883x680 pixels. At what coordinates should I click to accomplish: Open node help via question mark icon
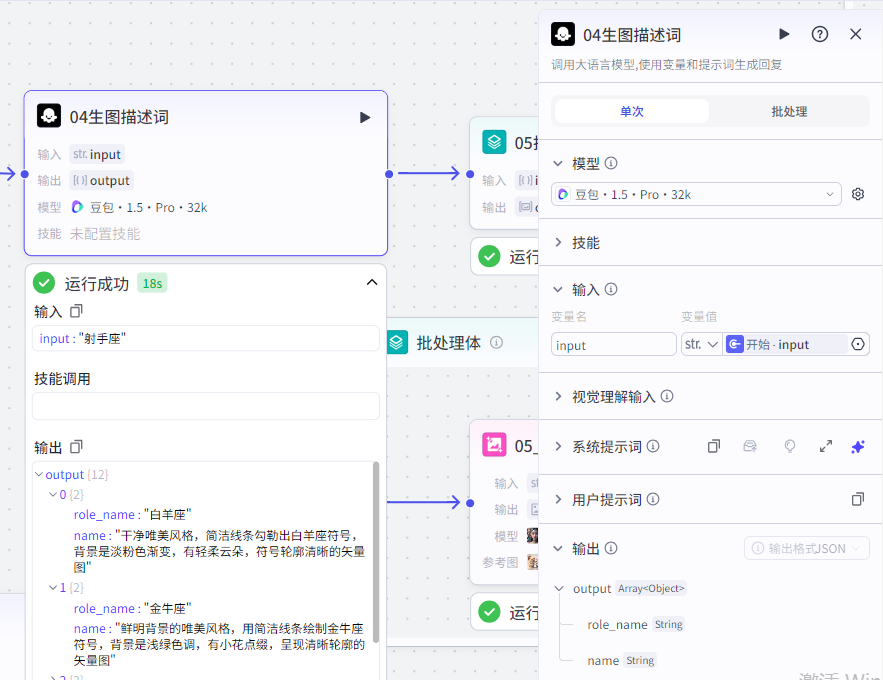click(820, 33)
